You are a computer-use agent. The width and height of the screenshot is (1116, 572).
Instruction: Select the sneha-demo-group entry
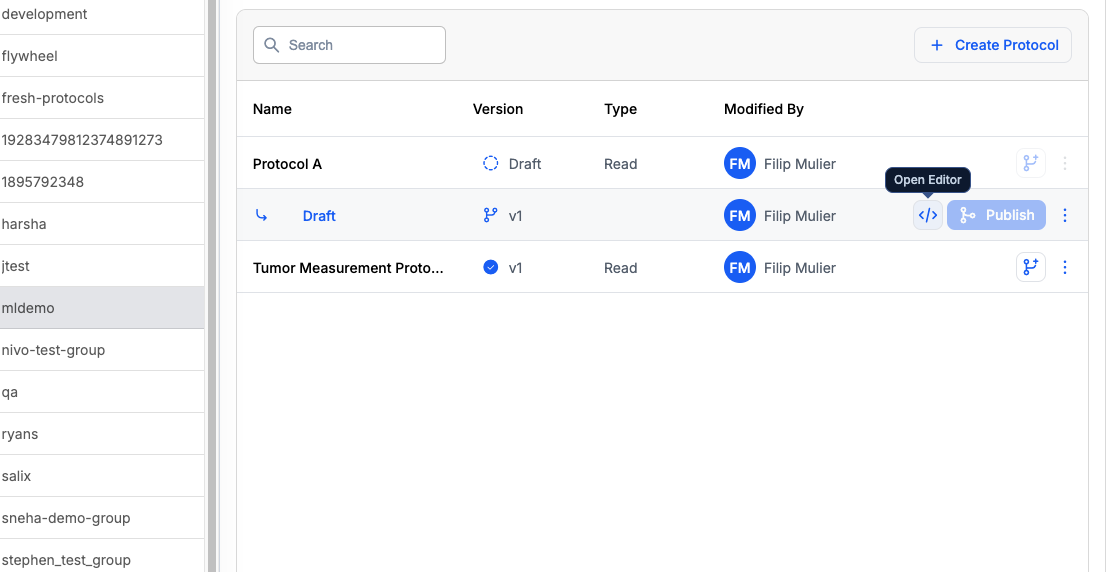[x=102, y=518]
